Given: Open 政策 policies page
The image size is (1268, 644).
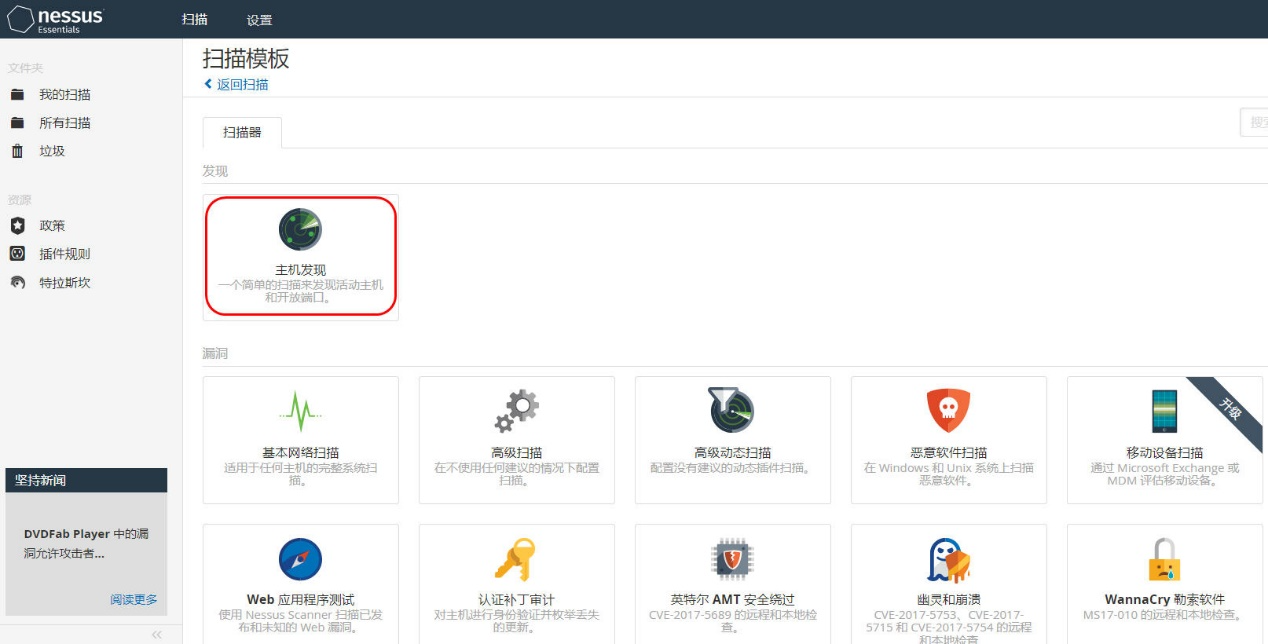Looking at the screenshot, I should pos(52,226).
